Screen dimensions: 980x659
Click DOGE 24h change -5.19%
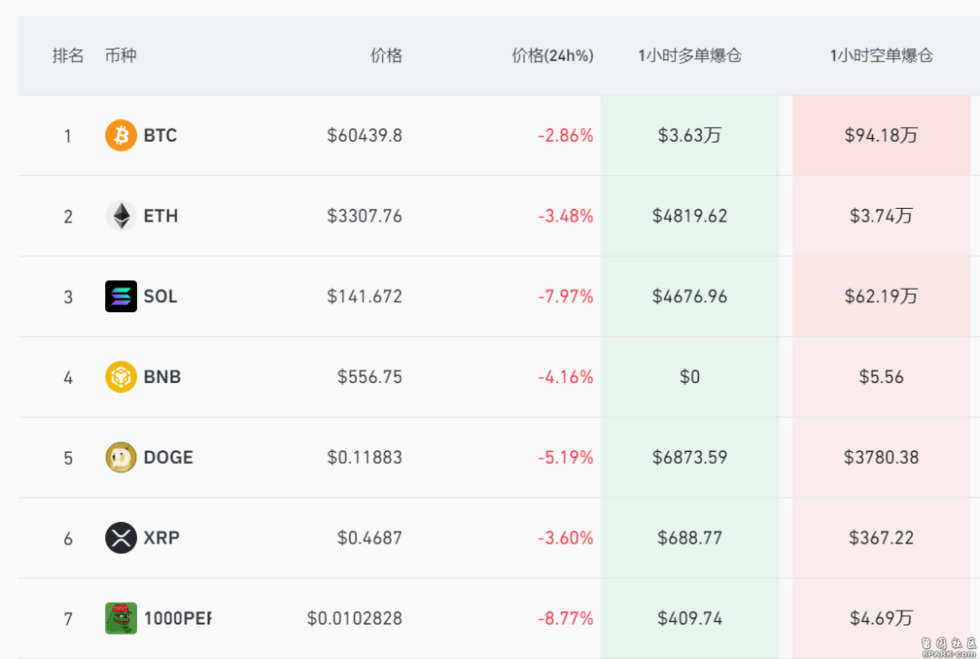[565, 458]
